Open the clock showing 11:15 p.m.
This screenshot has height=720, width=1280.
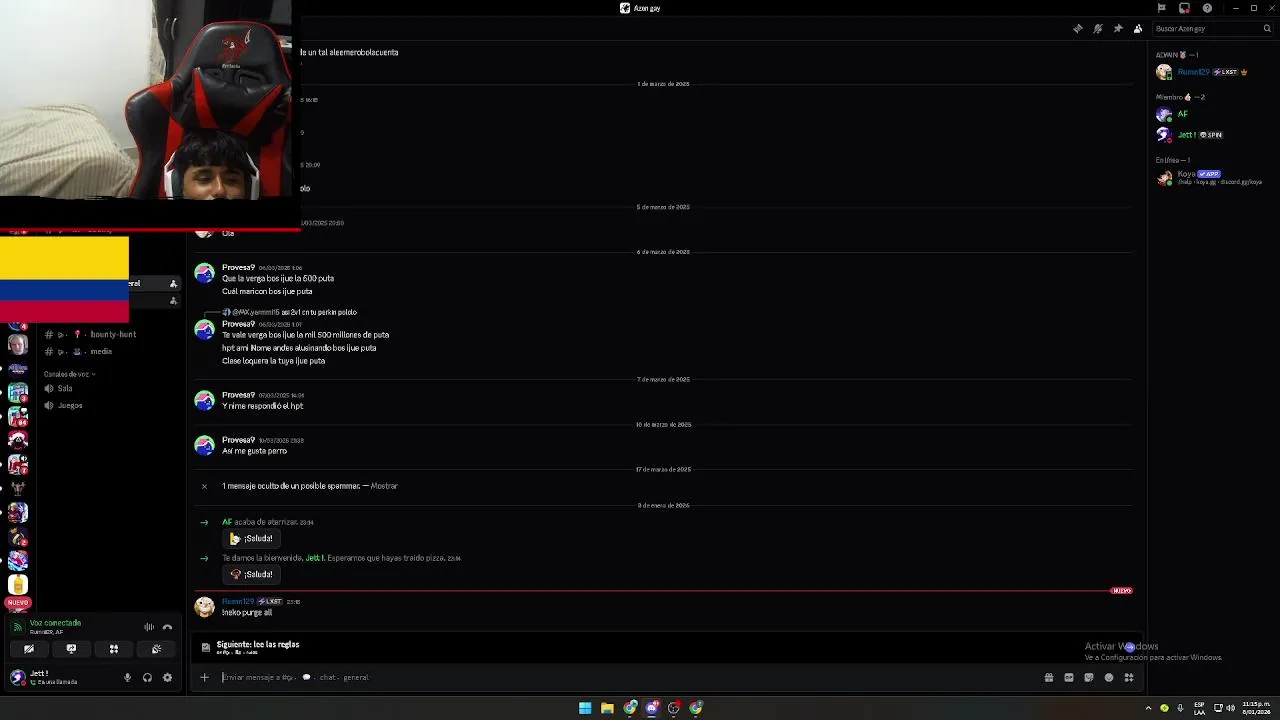pos(1256,708)
